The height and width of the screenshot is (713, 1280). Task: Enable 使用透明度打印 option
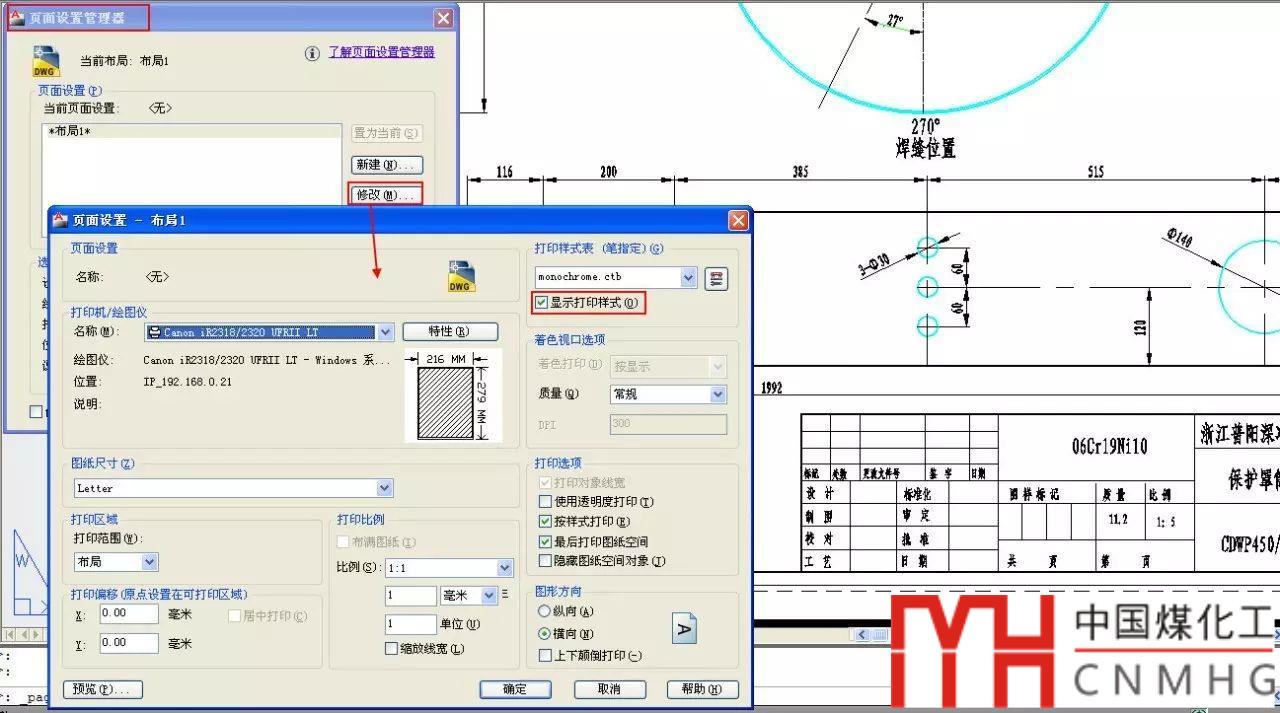(x=545, y=502)
